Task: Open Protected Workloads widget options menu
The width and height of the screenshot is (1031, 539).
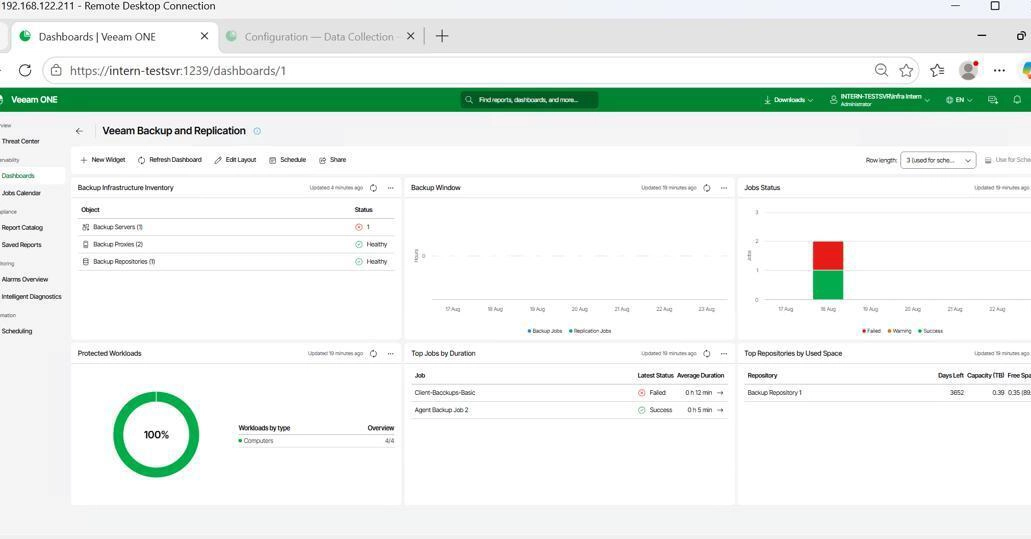Action: 391,354
